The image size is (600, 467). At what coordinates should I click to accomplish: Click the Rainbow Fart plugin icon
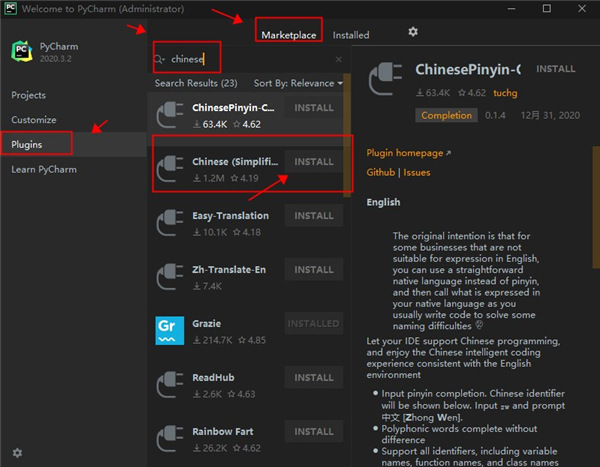click(x=170, y=439)
